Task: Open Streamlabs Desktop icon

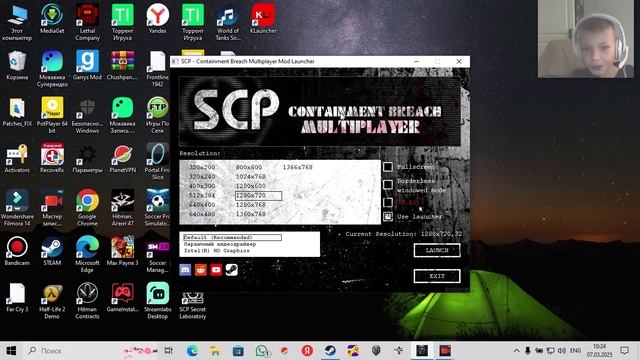Action: coord(158,301)
